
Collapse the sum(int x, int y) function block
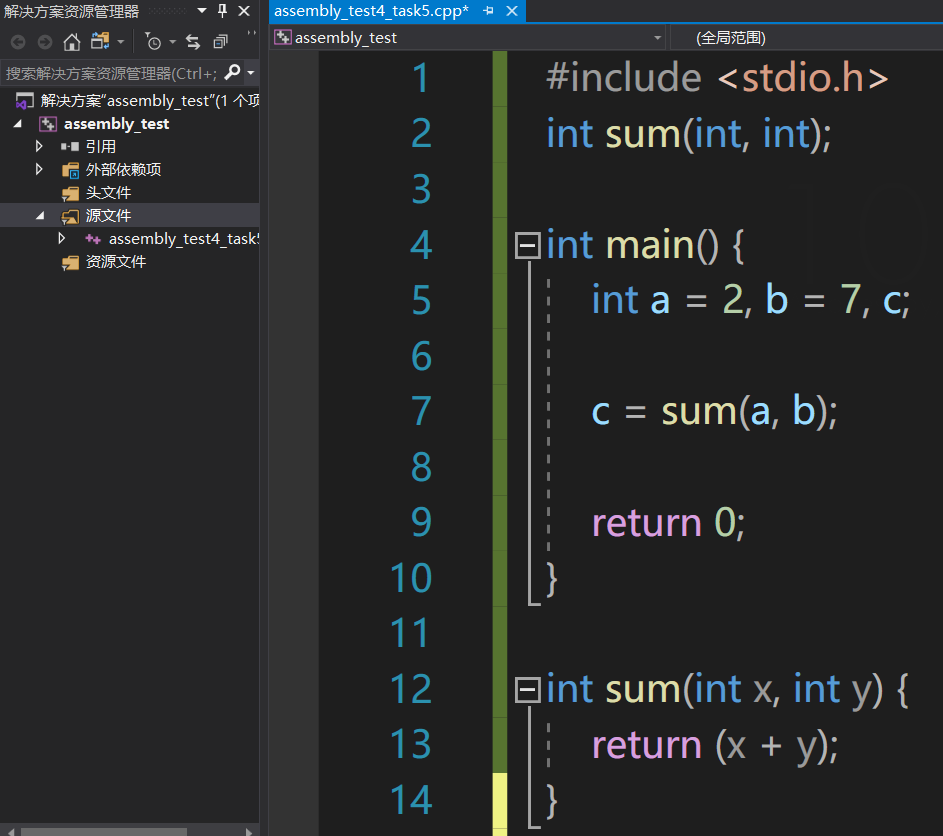[x=527, y=689]
